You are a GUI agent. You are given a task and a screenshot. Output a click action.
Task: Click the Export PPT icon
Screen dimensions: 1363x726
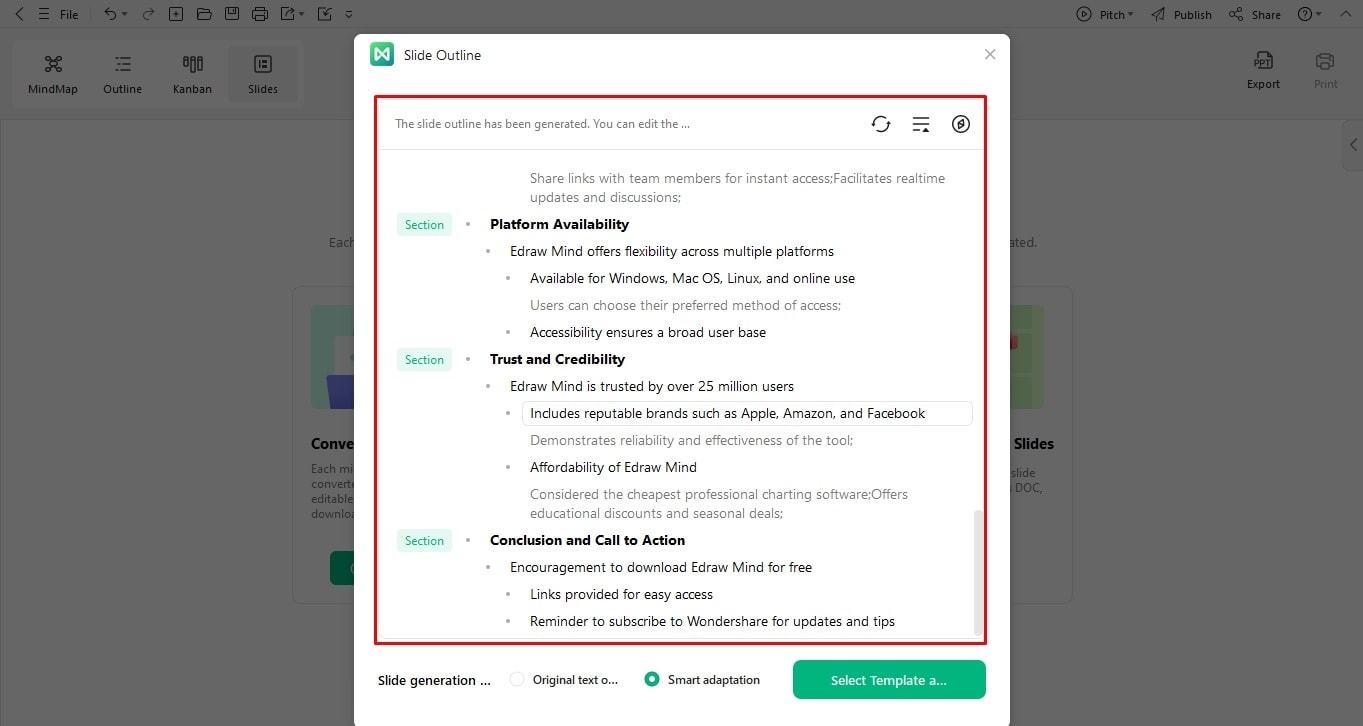(1263, 71)
